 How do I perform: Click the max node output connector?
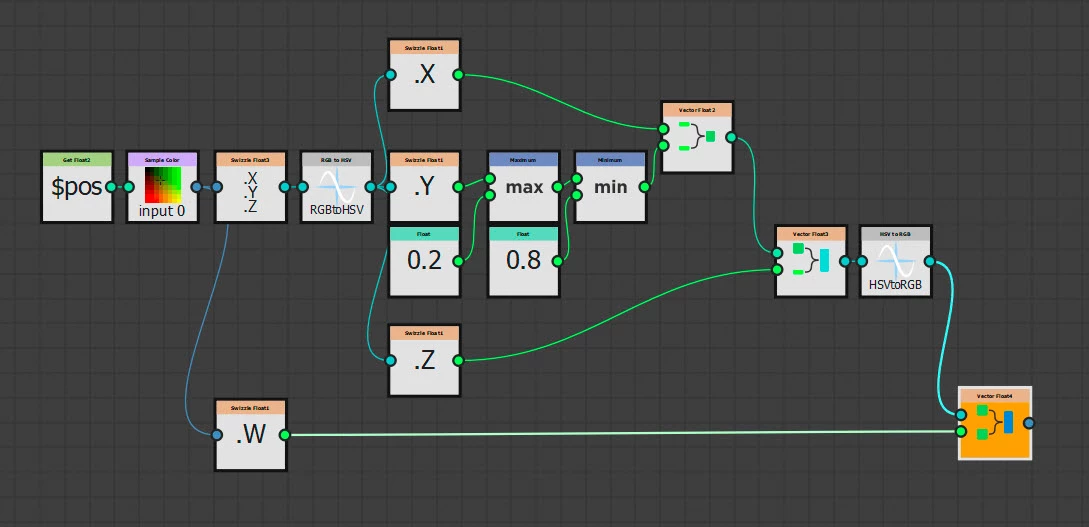coord(557,187)
